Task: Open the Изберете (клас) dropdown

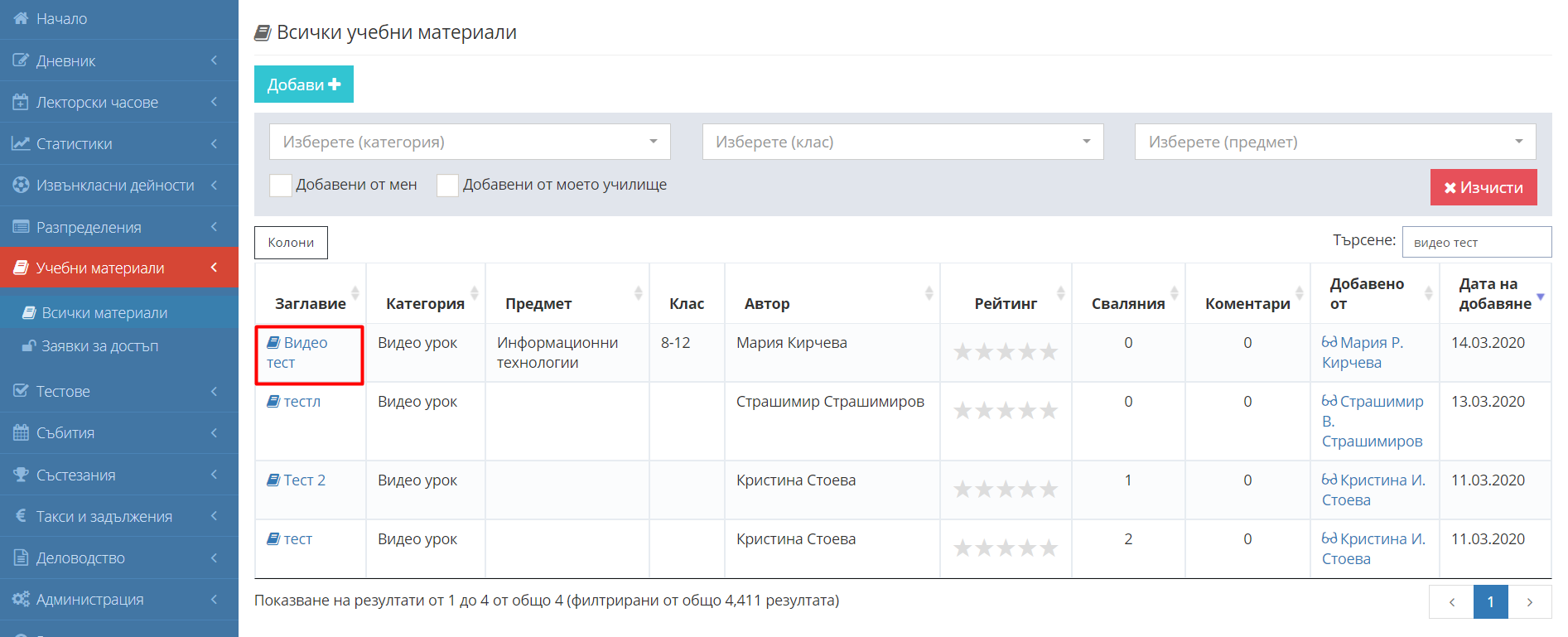Action: [902, 142]
